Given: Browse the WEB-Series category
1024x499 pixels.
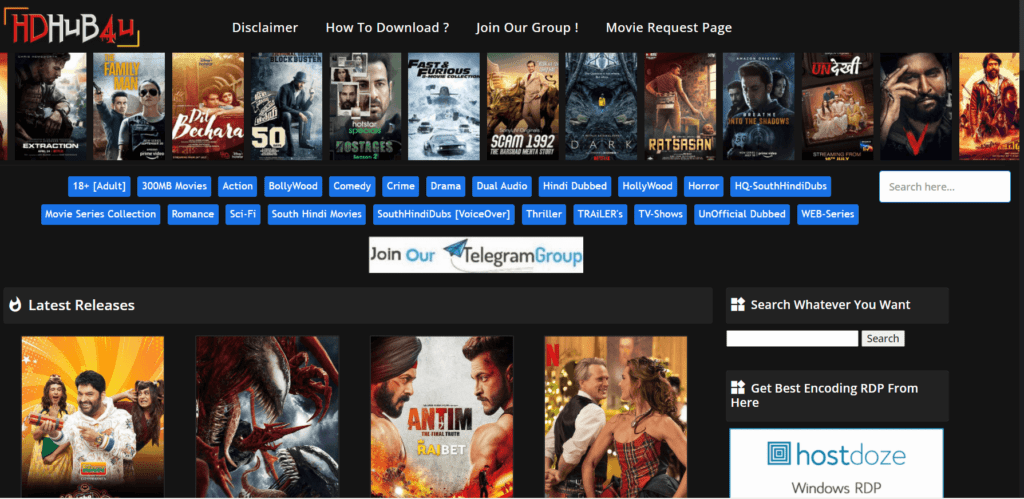Looking at the screenshot, I should coord(827,214).
